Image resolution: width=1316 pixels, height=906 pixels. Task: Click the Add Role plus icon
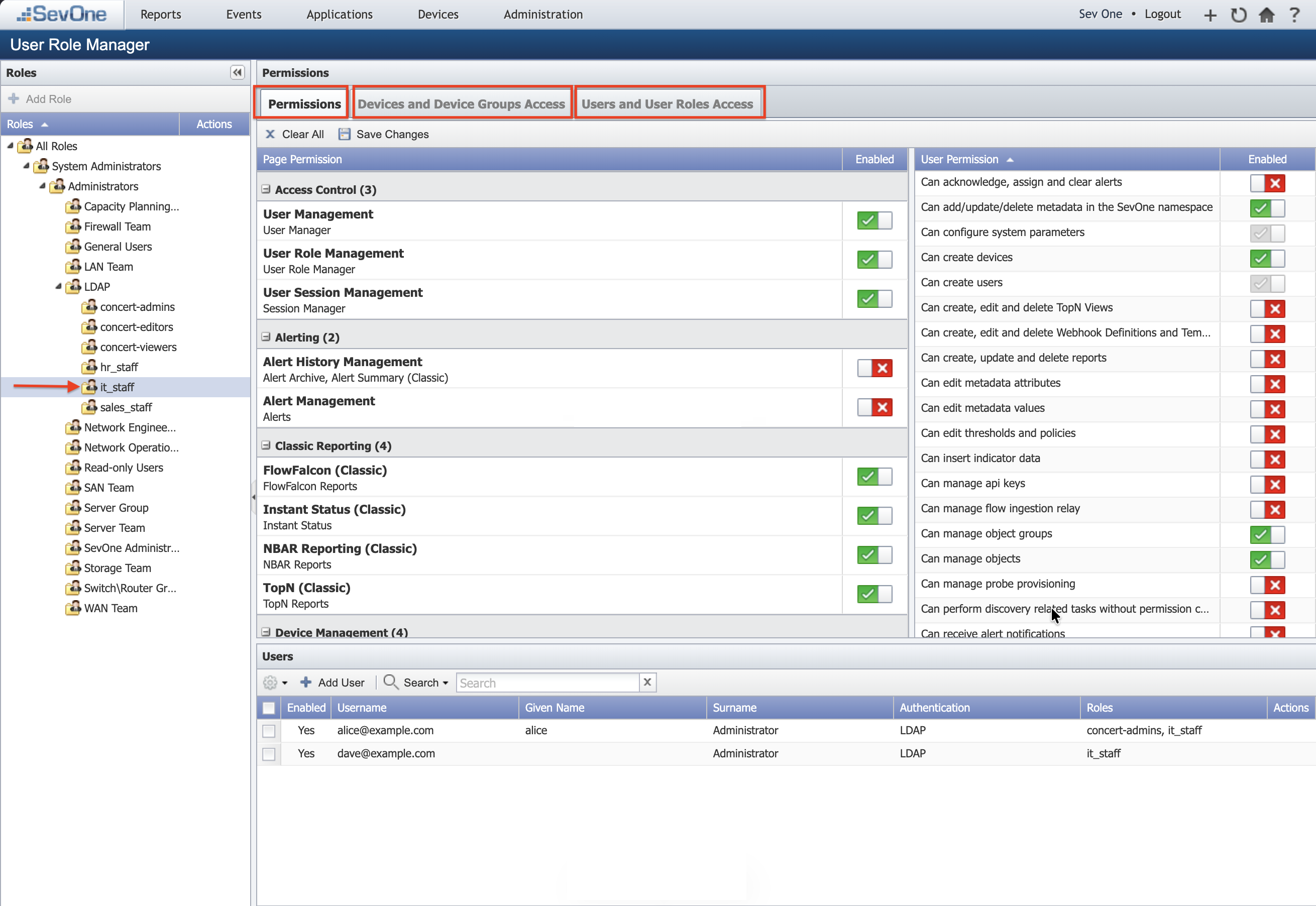point(14,99)
